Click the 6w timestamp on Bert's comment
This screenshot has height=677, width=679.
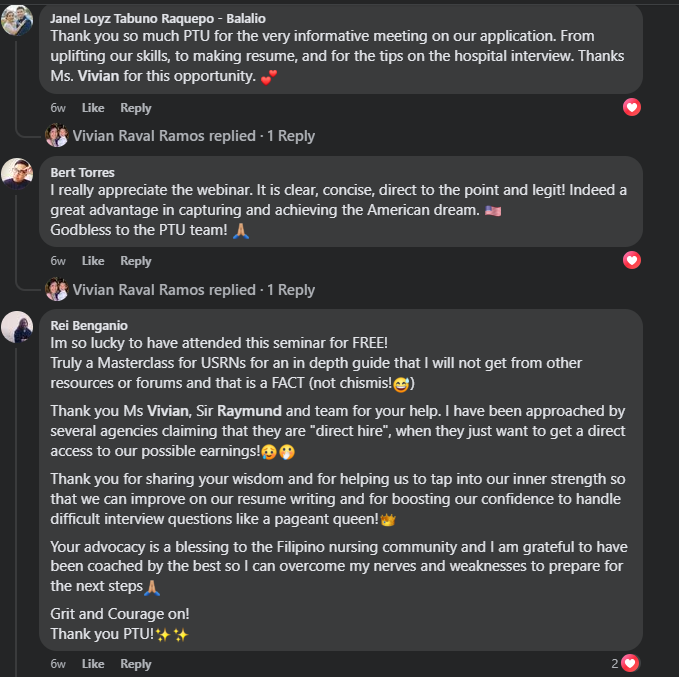coord(59,261)
